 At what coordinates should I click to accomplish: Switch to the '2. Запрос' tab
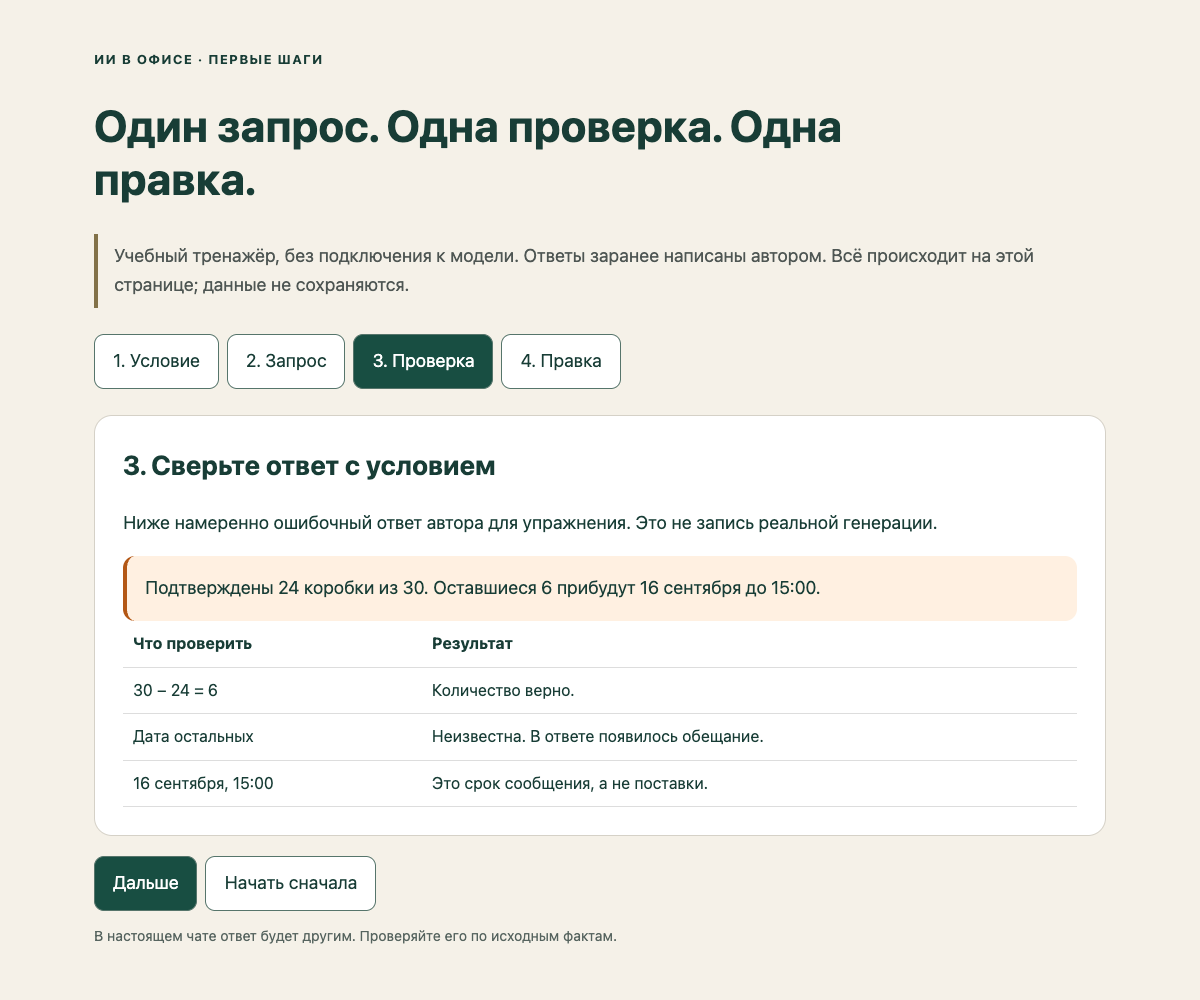coord(286,361)
